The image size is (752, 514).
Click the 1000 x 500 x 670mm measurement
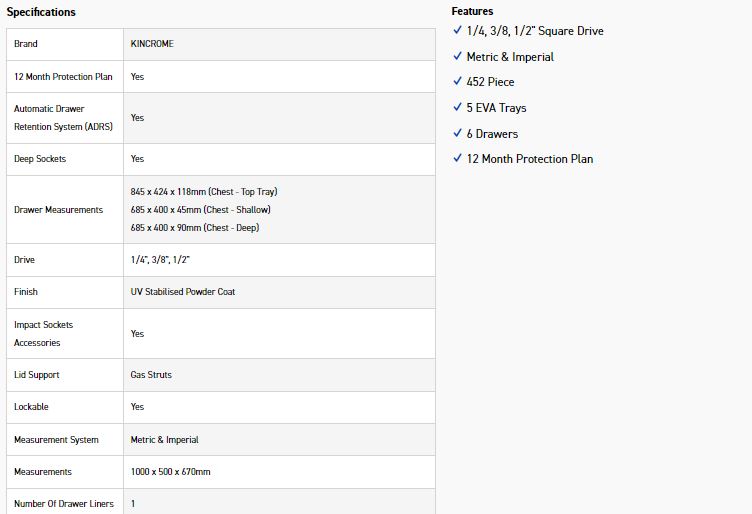point(170,472)
